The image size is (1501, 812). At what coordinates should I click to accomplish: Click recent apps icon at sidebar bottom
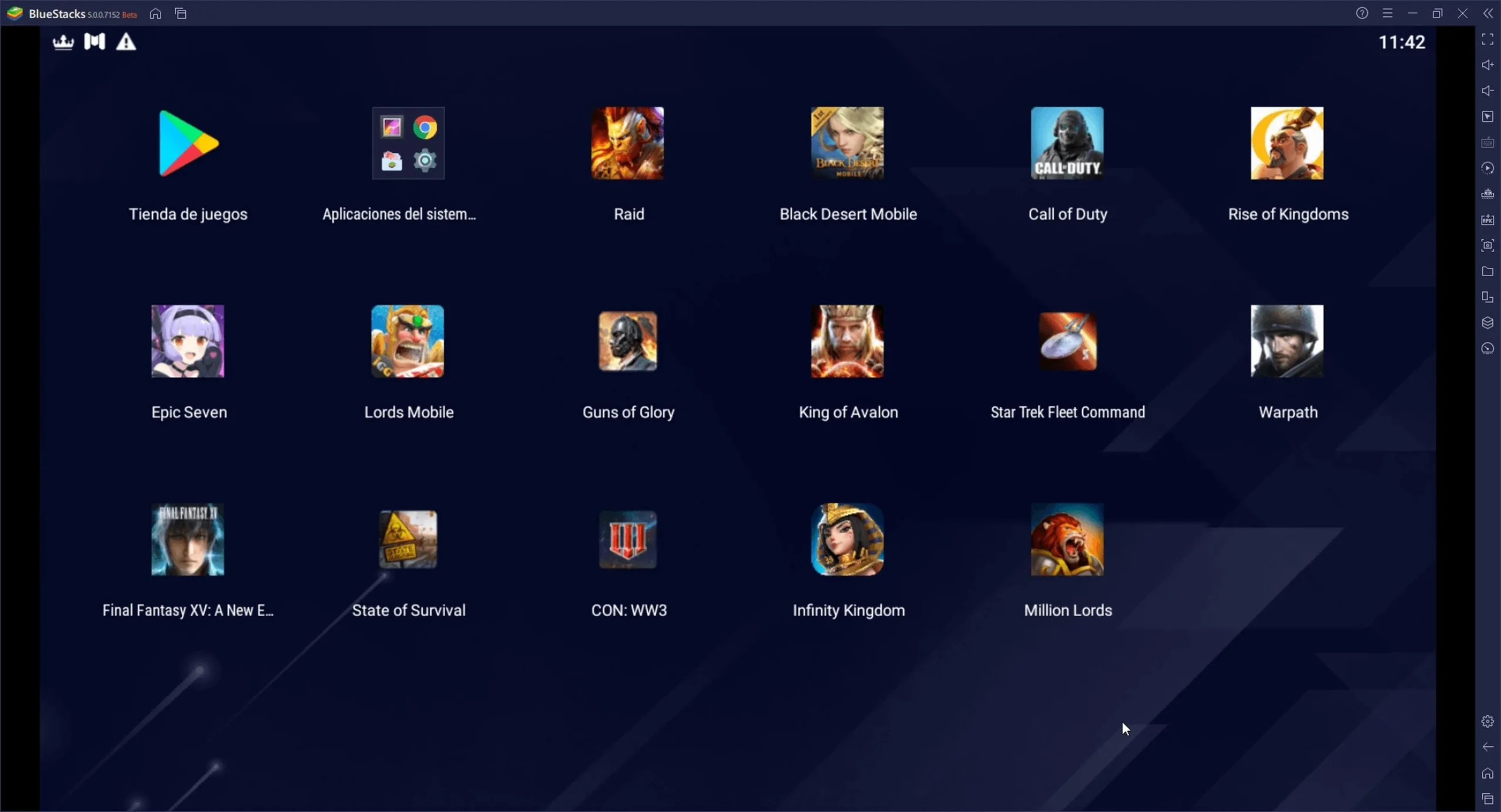[x=1488, y=799]
